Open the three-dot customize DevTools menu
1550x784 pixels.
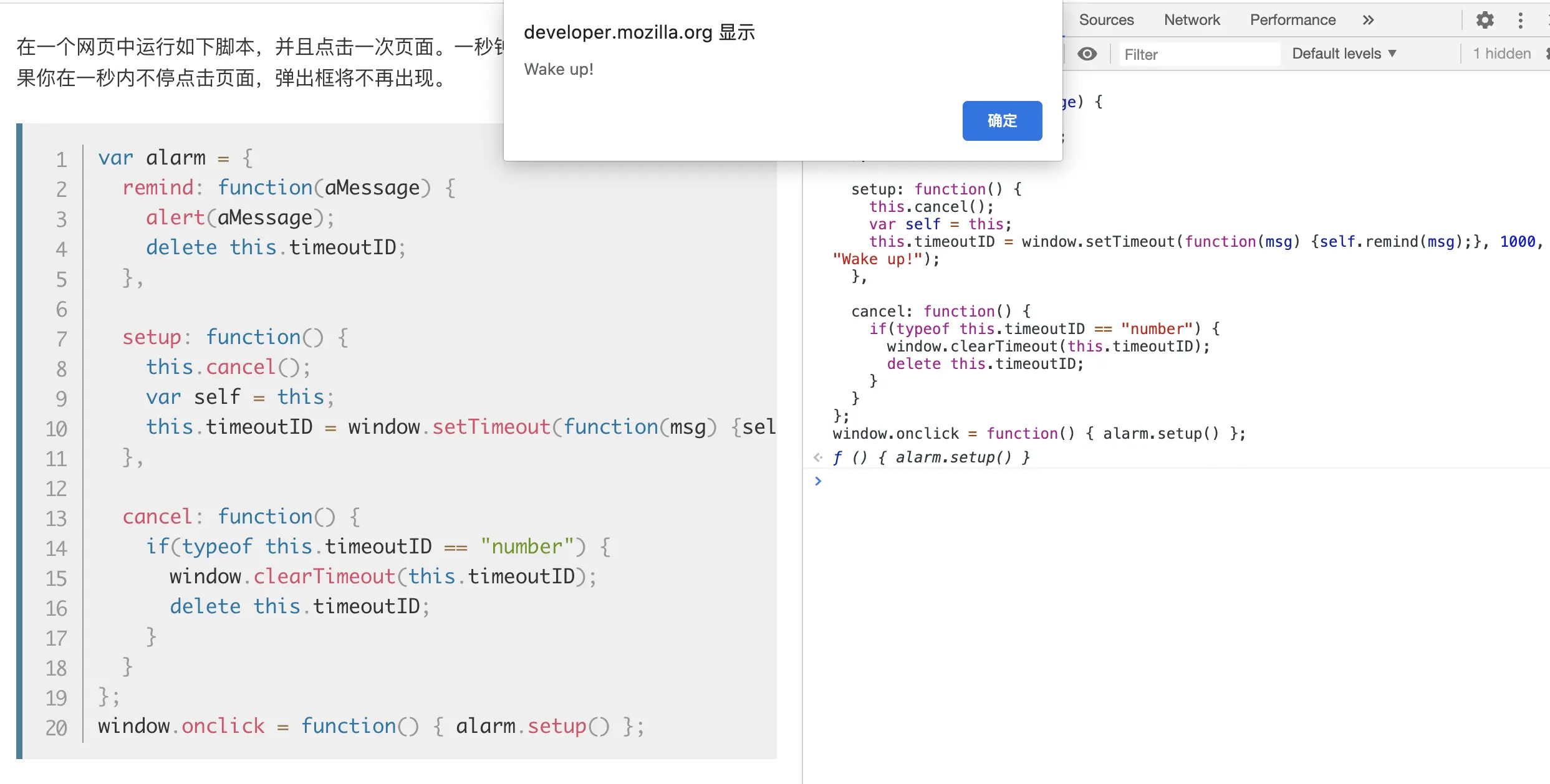[x=1521, y=20]
